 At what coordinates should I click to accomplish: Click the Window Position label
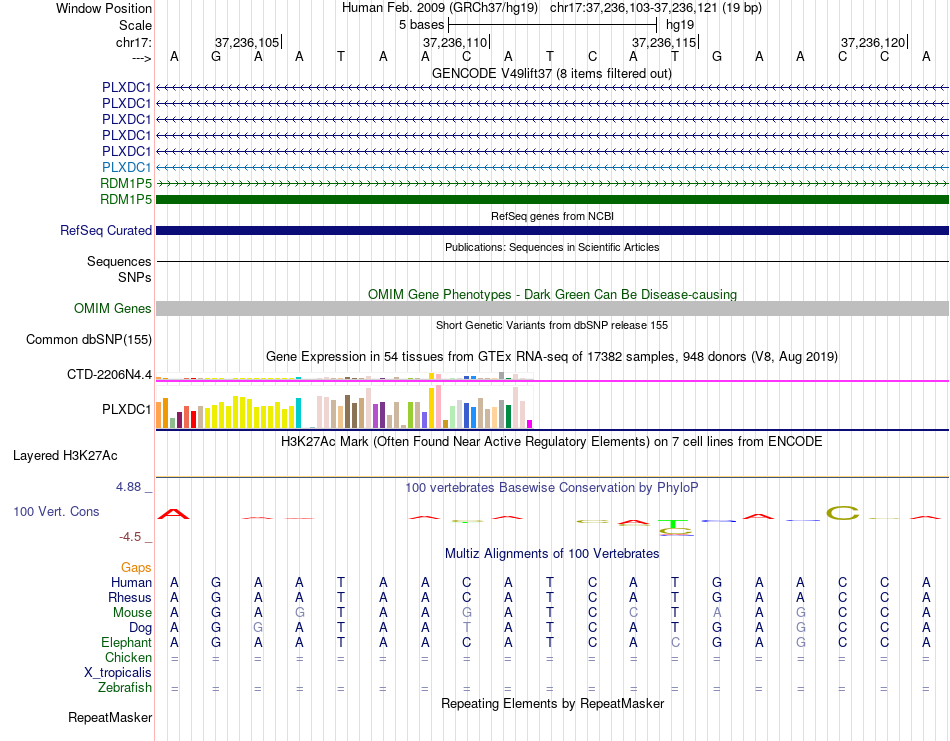[x=104, y=8]
